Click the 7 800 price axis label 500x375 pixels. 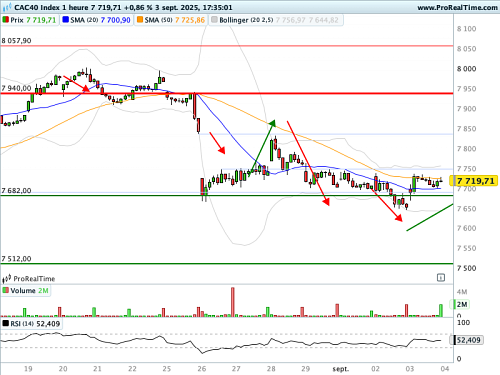466,149
